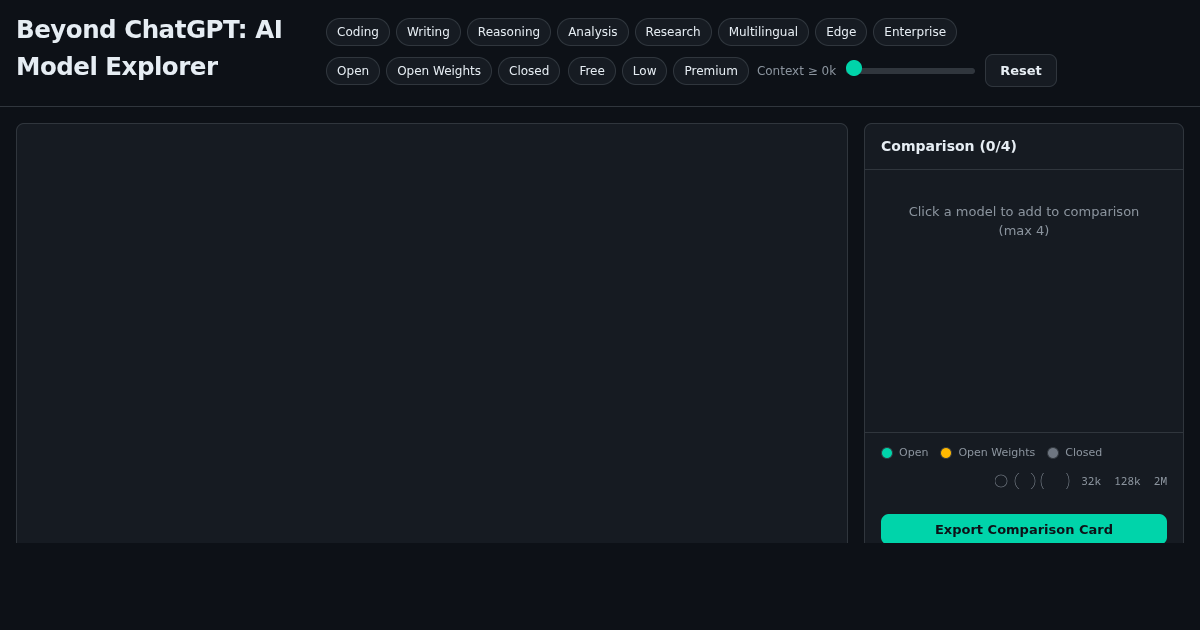
Task: Click the Beyond ChatGPT title heading
Action: tap(150, 48)
